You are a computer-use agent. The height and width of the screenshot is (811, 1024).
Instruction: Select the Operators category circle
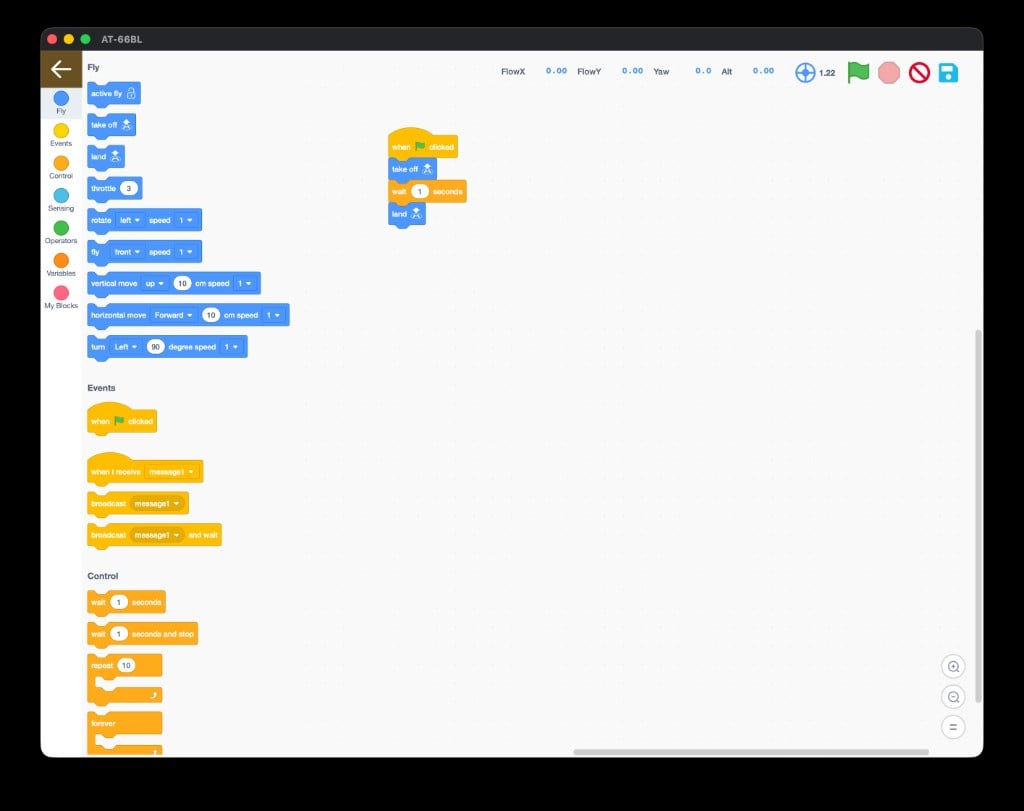coord(61,228)
